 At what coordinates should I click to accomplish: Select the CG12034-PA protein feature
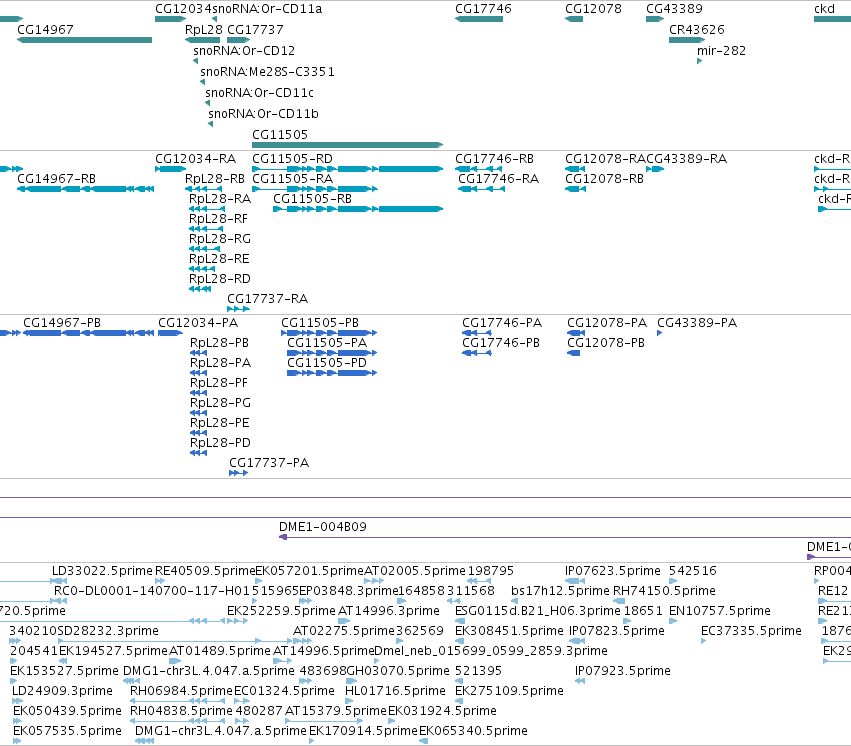click(x=170, y=333)
